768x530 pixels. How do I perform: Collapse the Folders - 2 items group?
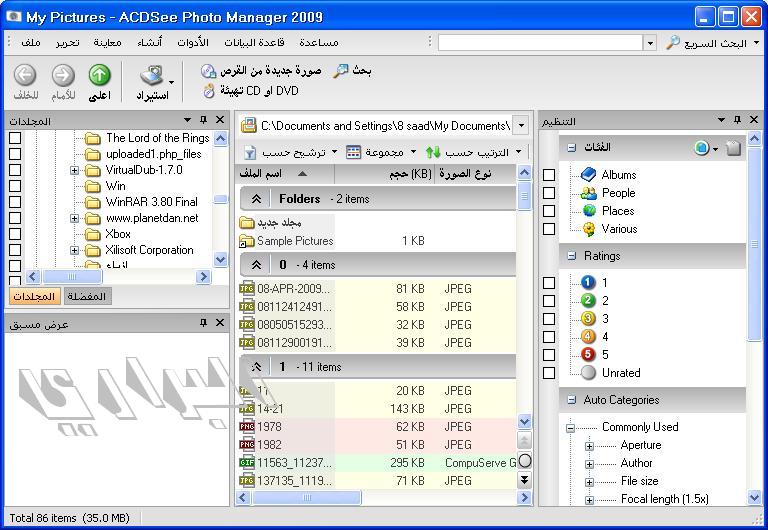[256, 199]
